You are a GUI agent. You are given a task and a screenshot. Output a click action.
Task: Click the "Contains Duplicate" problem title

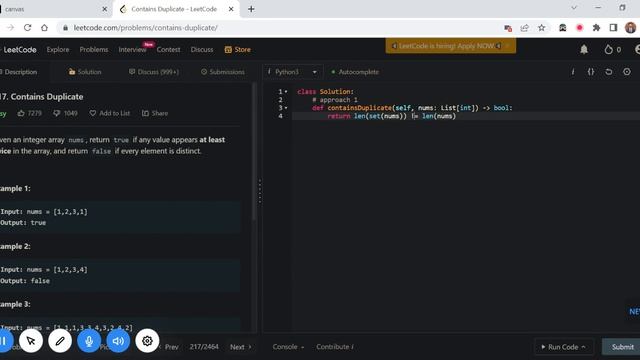pos(47,97)
